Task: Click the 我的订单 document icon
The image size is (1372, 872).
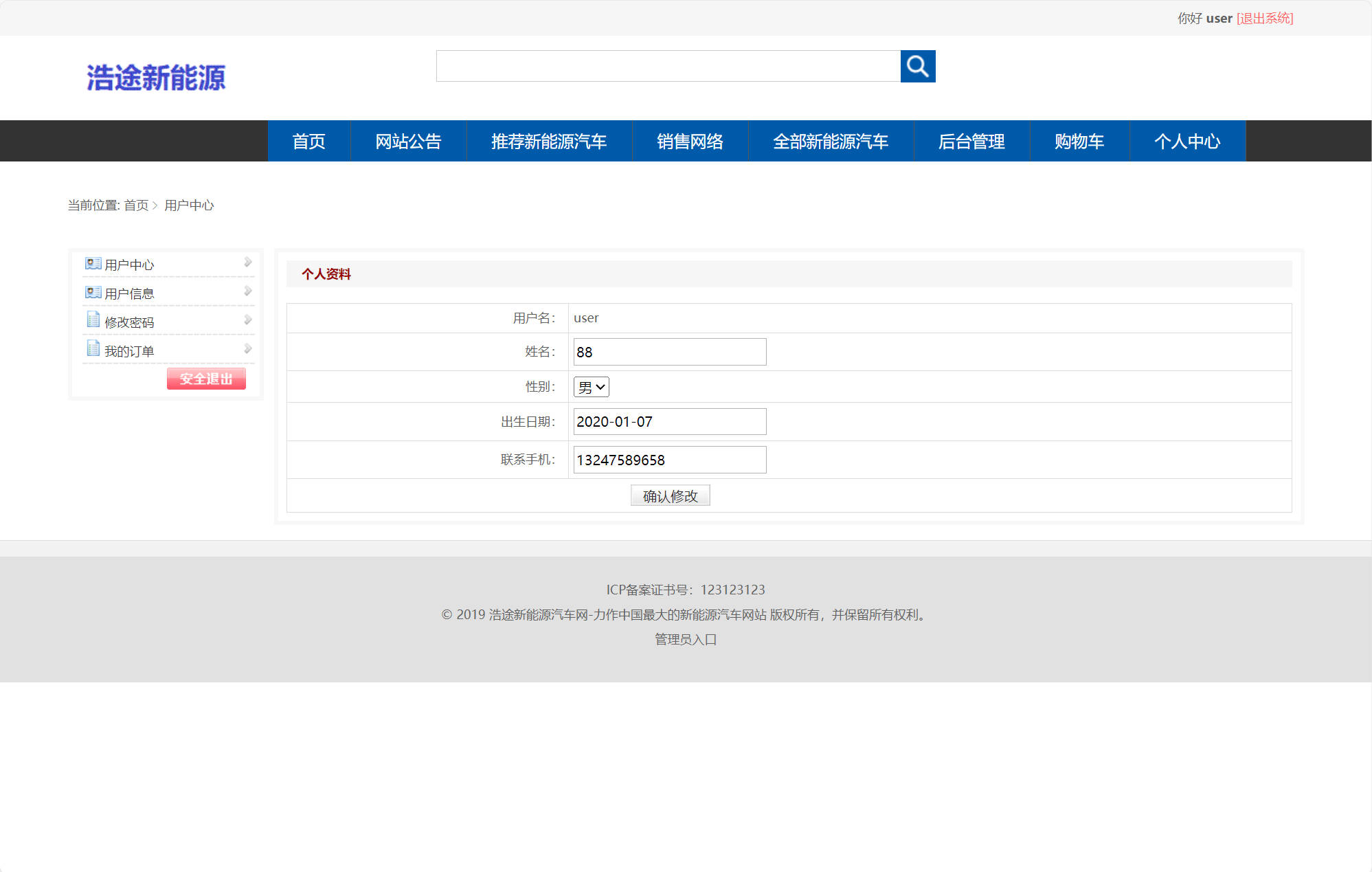Action: 93,349
